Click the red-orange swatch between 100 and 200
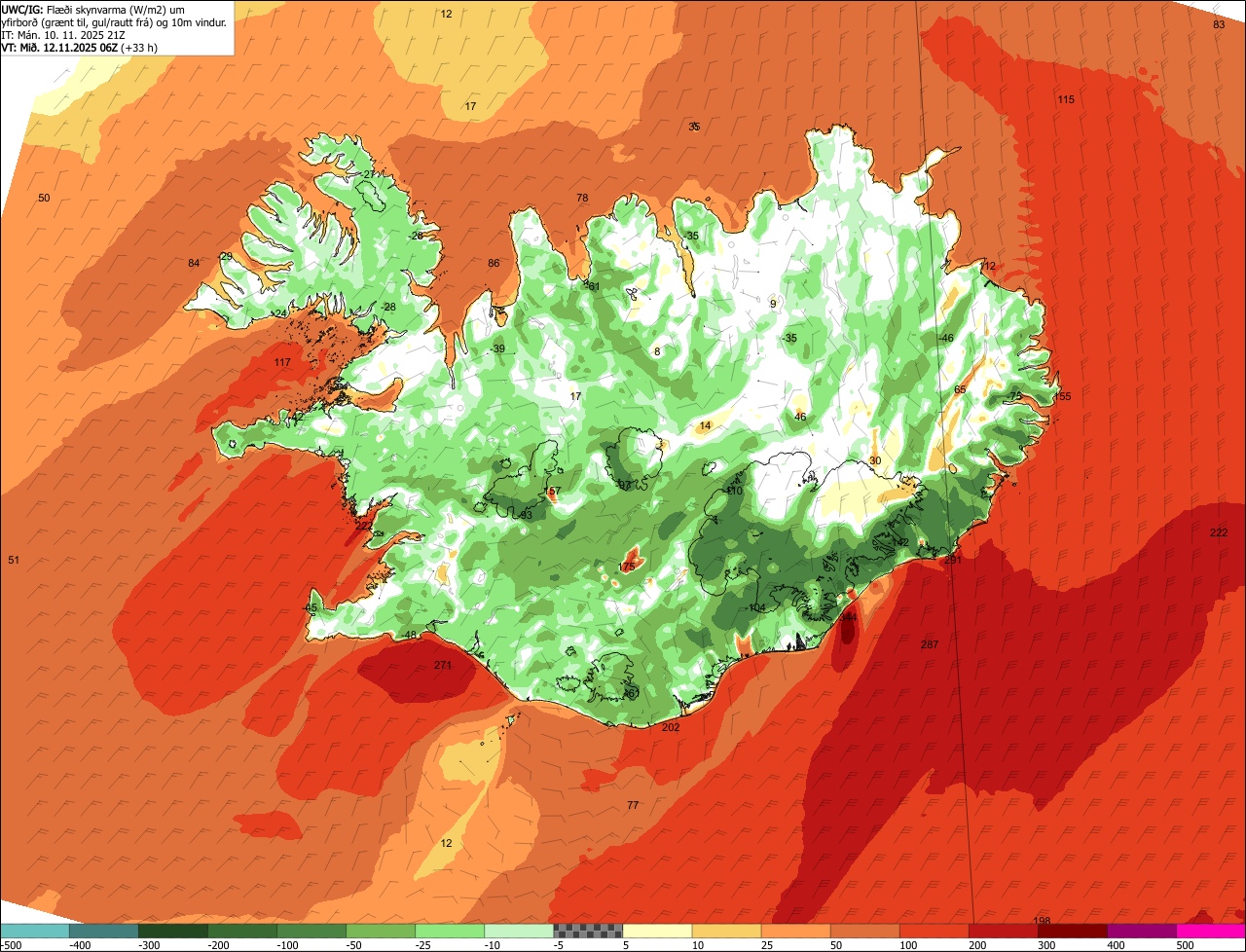The height and width of the screenshot is (952, 1246). pos(933,931)
